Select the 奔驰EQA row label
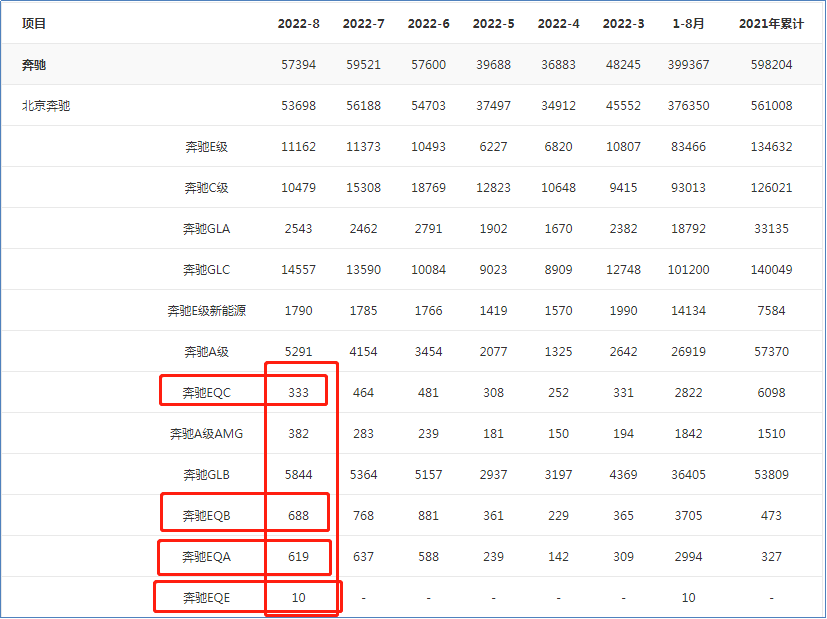Screen dimensions: 827x619 (x=206, y=557)
